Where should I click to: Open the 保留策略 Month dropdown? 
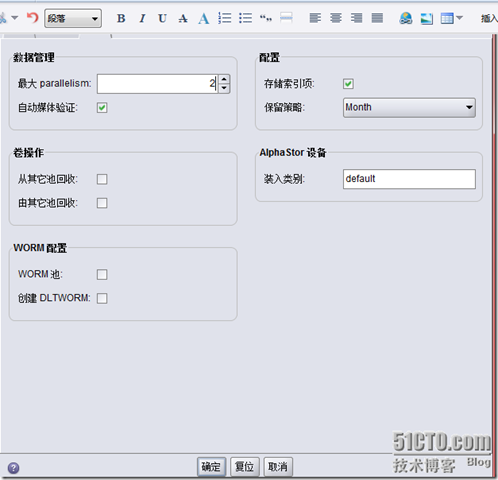click(x=409, y=107)
